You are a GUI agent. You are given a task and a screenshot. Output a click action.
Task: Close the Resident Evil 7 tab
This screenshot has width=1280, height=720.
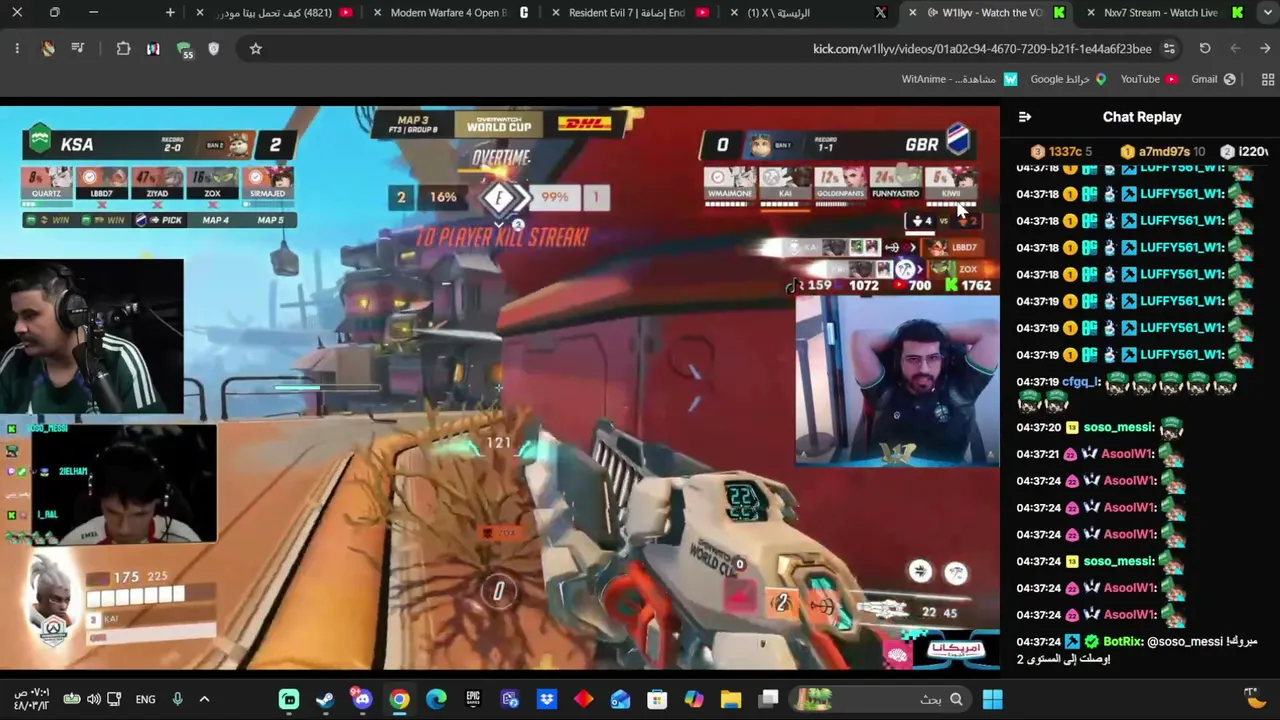[555, 13]
